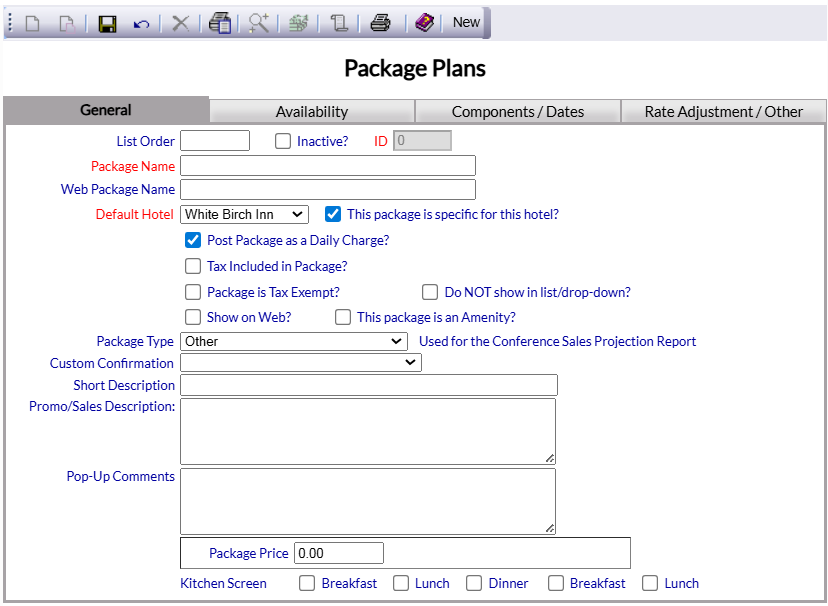Click the scroll document icon
Image resolution: width=828 pixels, height=606 pixels.
tap(339, 23)
